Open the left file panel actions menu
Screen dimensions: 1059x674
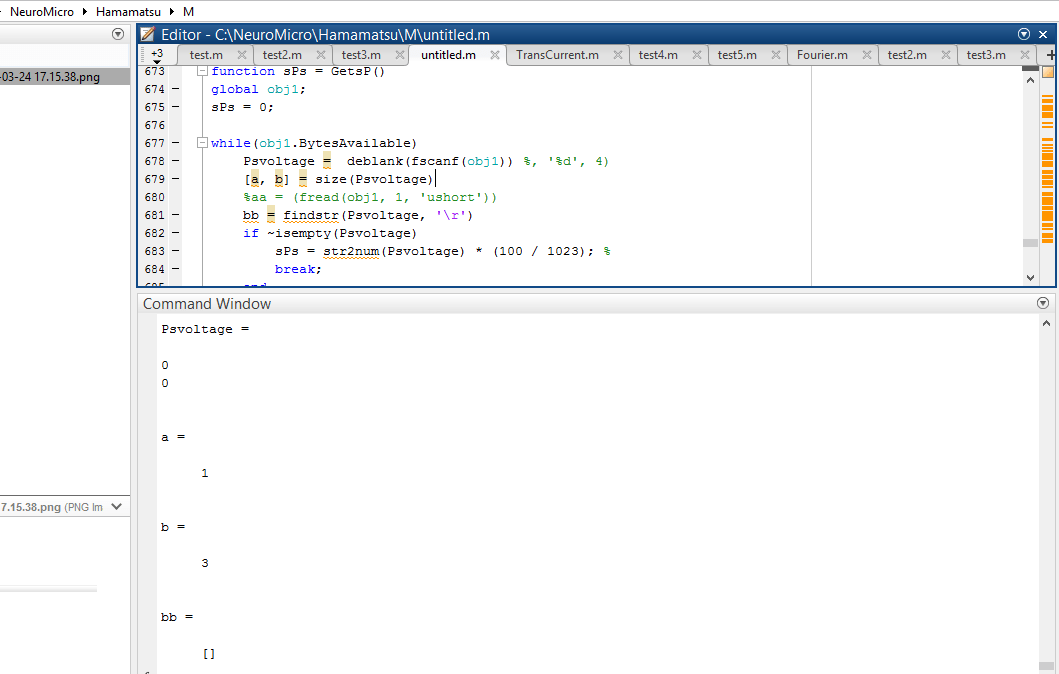[118, 34]
